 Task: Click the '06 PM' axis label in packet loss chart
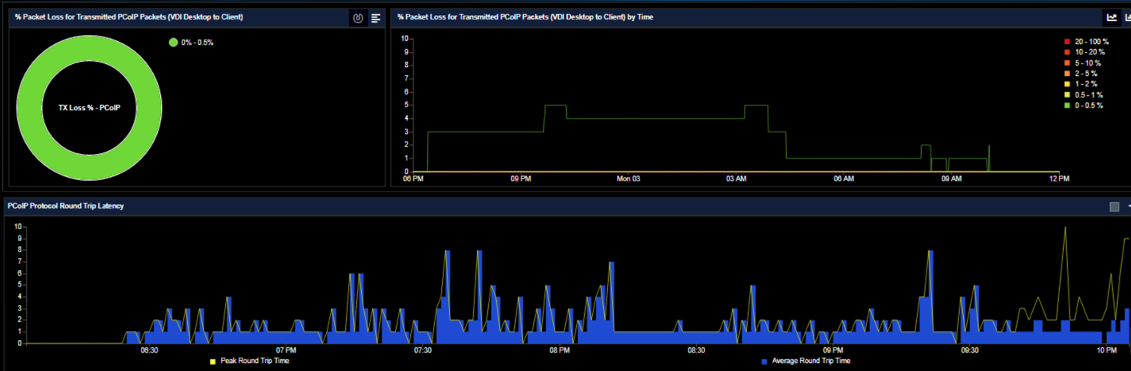[x=413, y=178]
